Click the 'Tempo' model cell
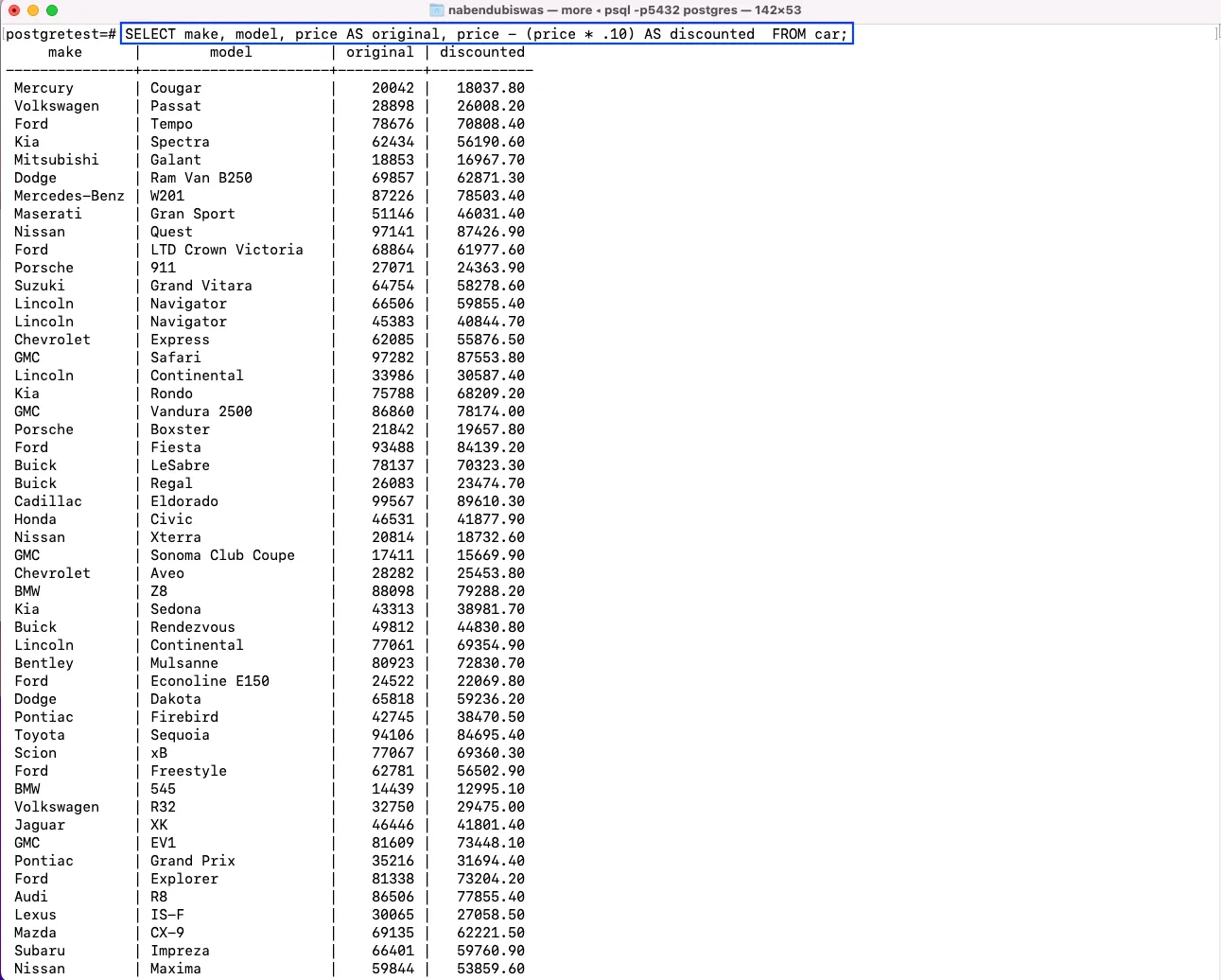Image resolution: width=1221 pixels, height=980 pixels. (x=171, y=124)
